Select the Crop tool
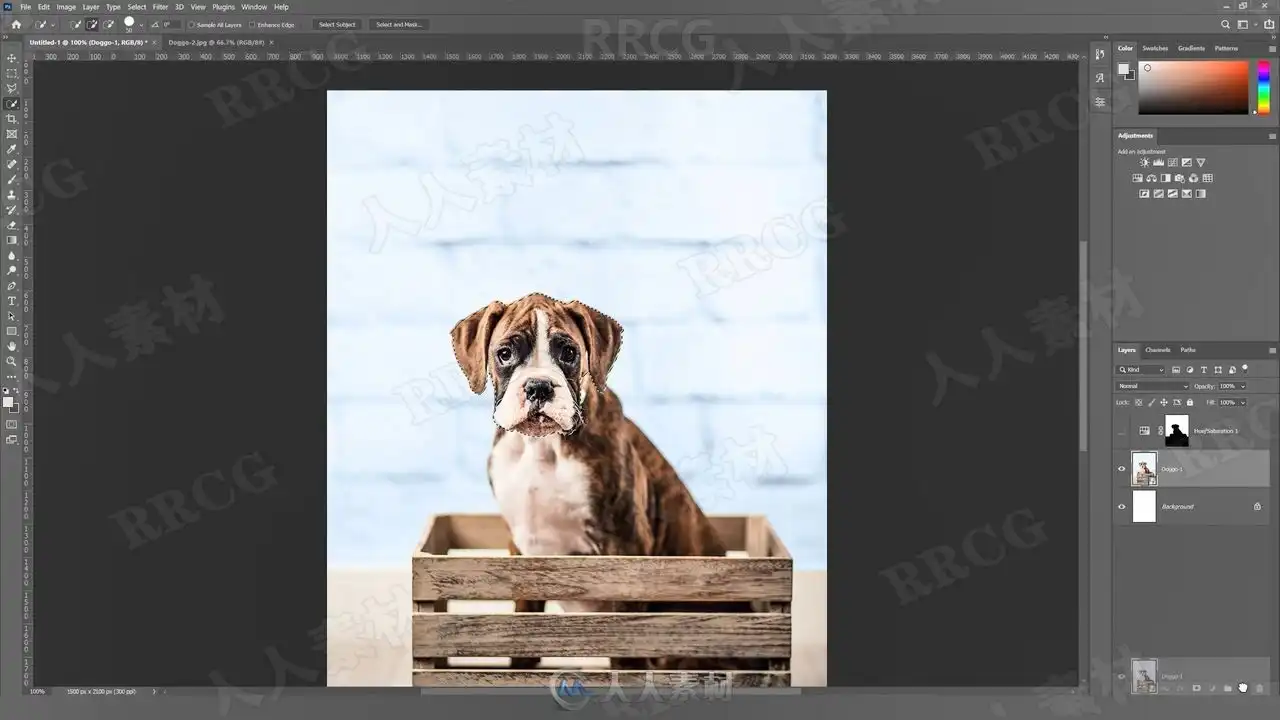This screenshot has height=720, width=1280. coord(12,119)
